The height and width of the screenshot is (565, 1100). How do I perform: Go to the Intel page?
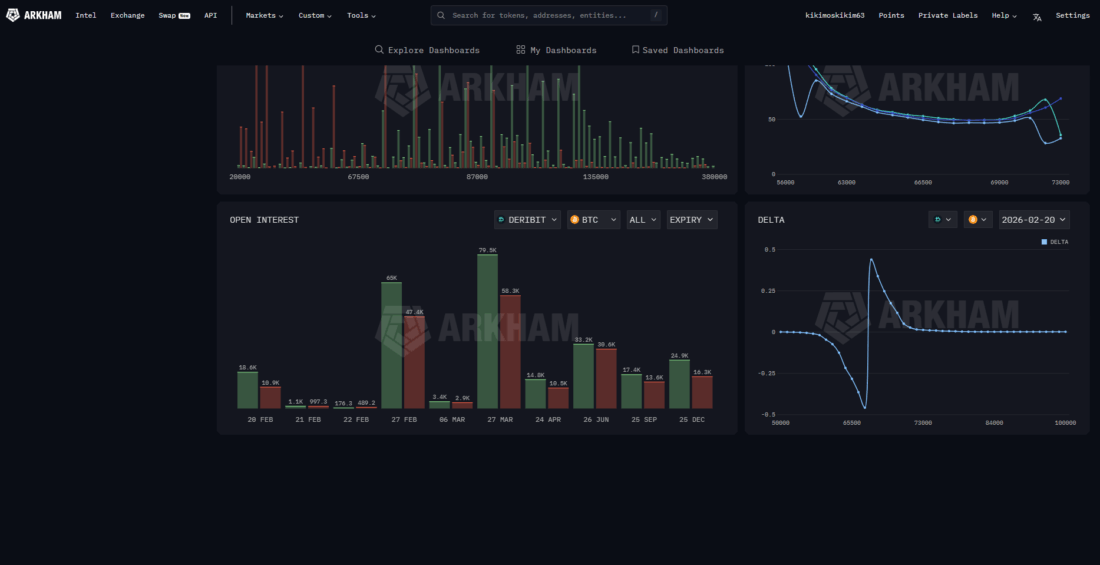click(x=86, y=15)
